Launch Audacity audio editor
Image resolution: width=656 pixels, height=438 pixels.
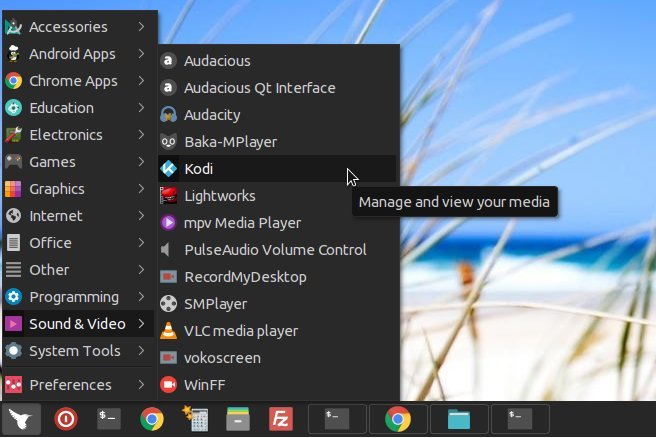[x=277, y=115]
